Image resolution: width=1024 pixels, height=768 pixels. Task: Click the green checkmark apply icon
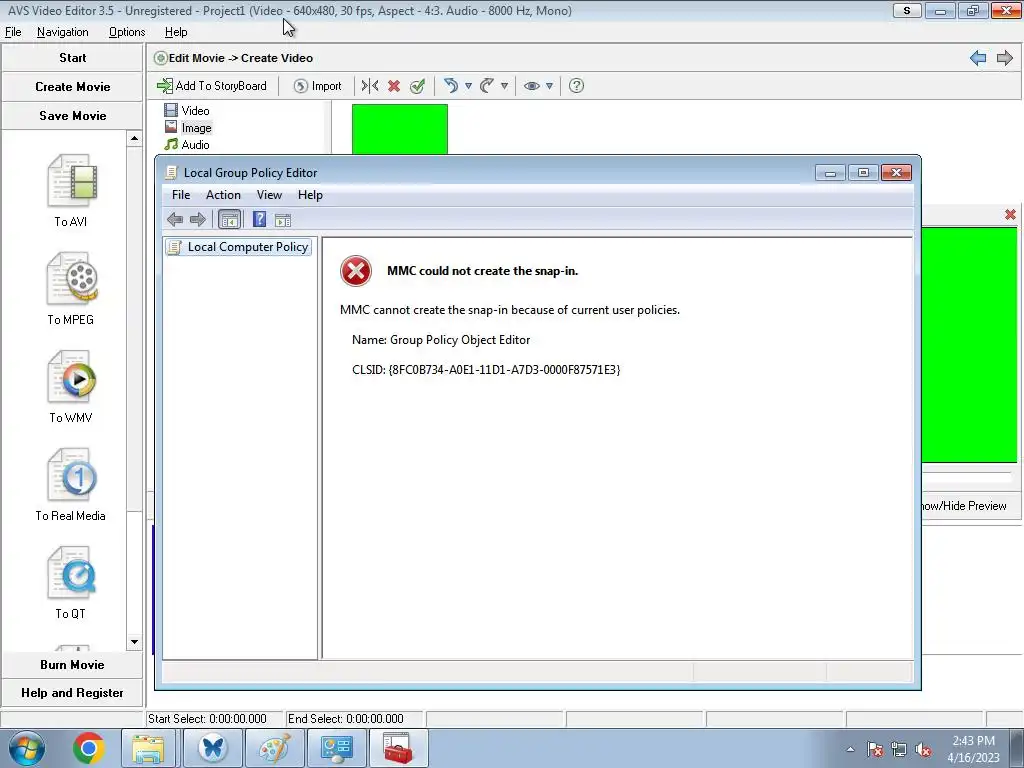tap(417, 86)
